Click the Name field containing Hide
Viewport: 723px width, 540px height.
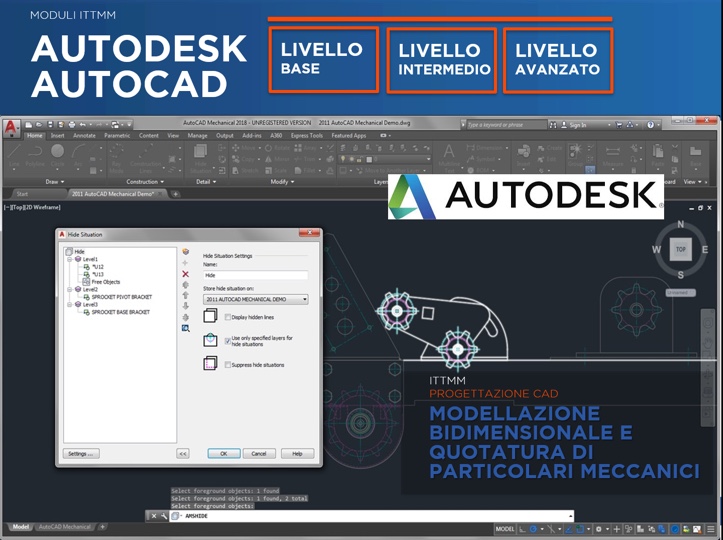(x=255, y=274)
